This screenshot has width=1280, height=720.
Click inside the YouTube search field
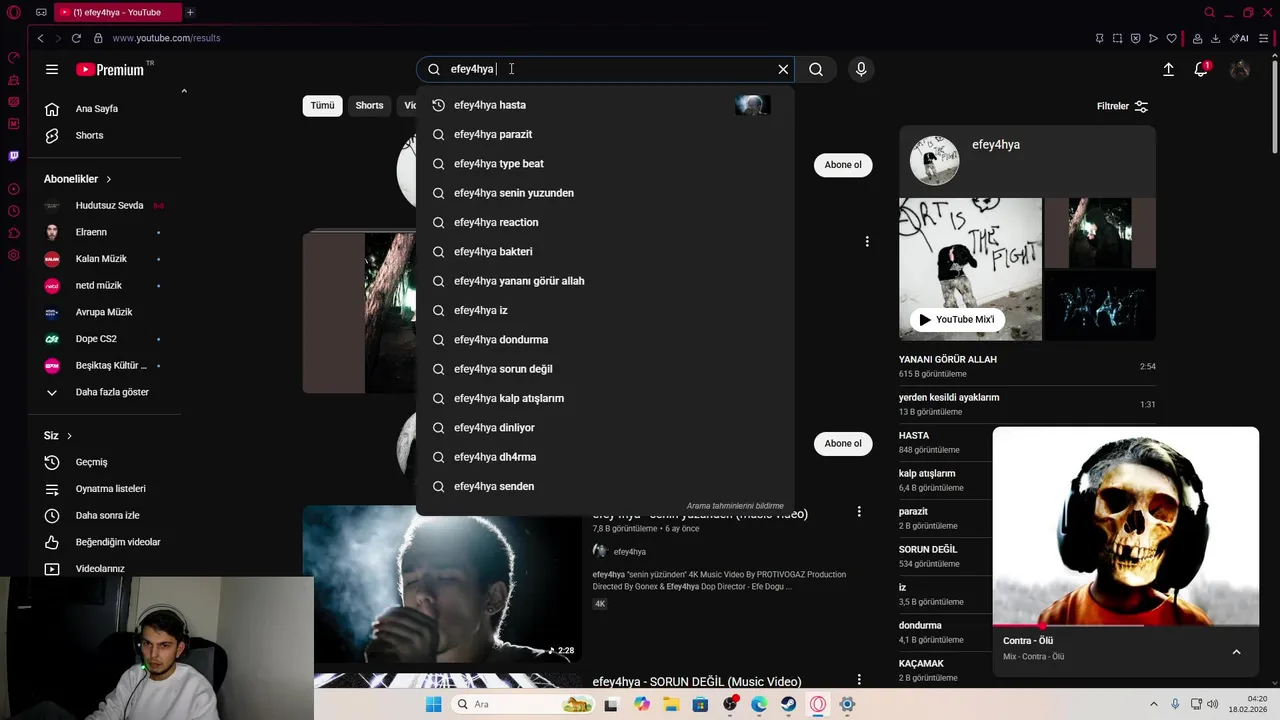pos(605,69)
